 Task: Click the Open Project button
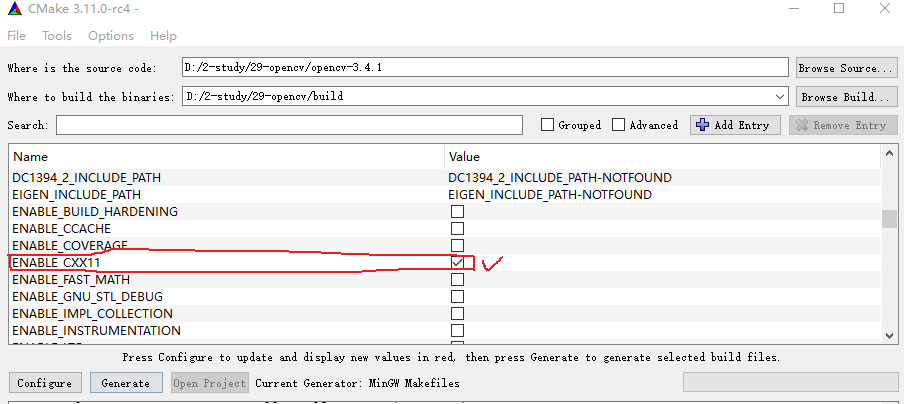coord(210,383)
